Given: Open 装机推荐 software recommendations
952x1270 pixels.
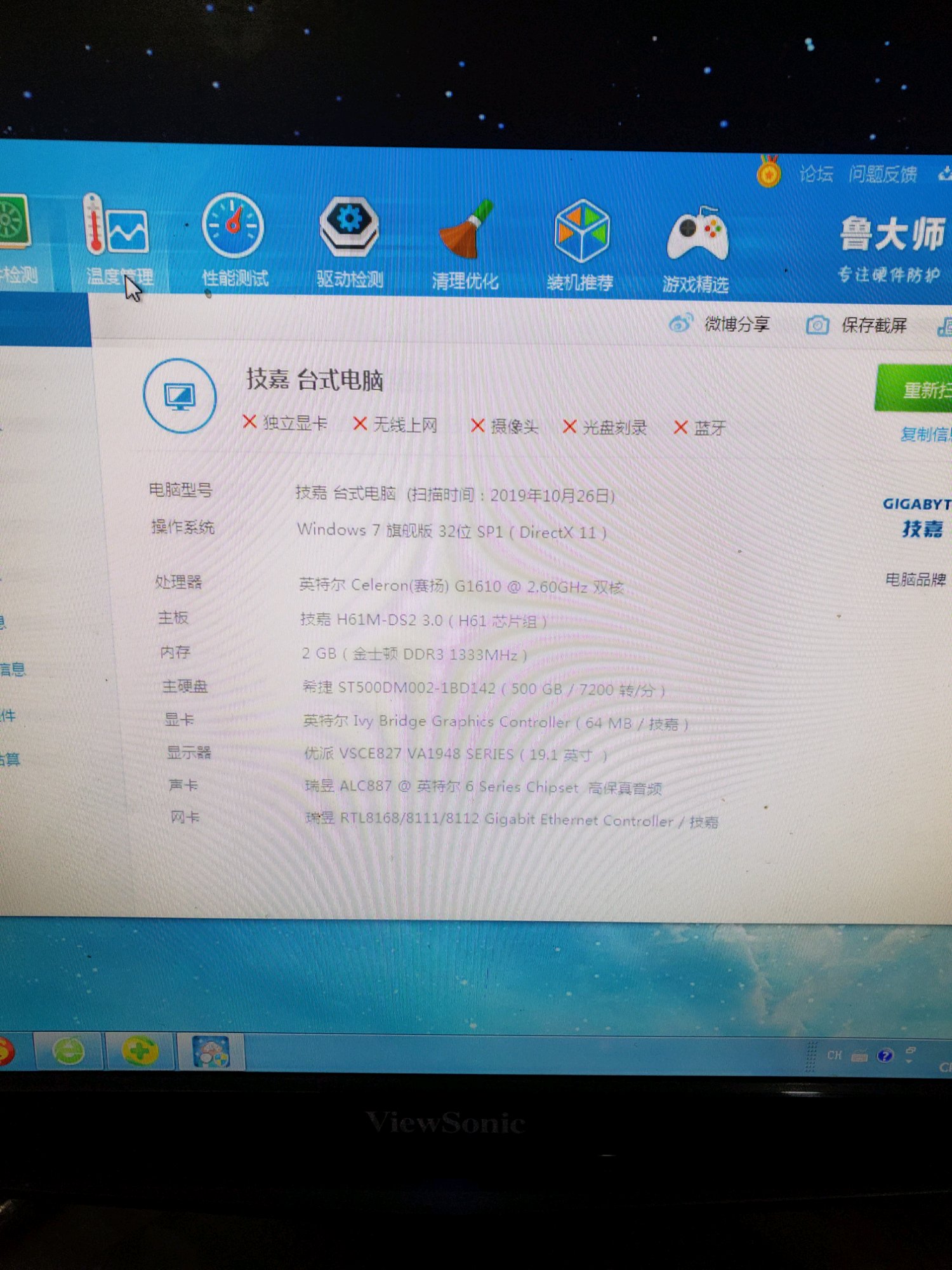Looking at the screenshot, I should [x=581, y=246].
